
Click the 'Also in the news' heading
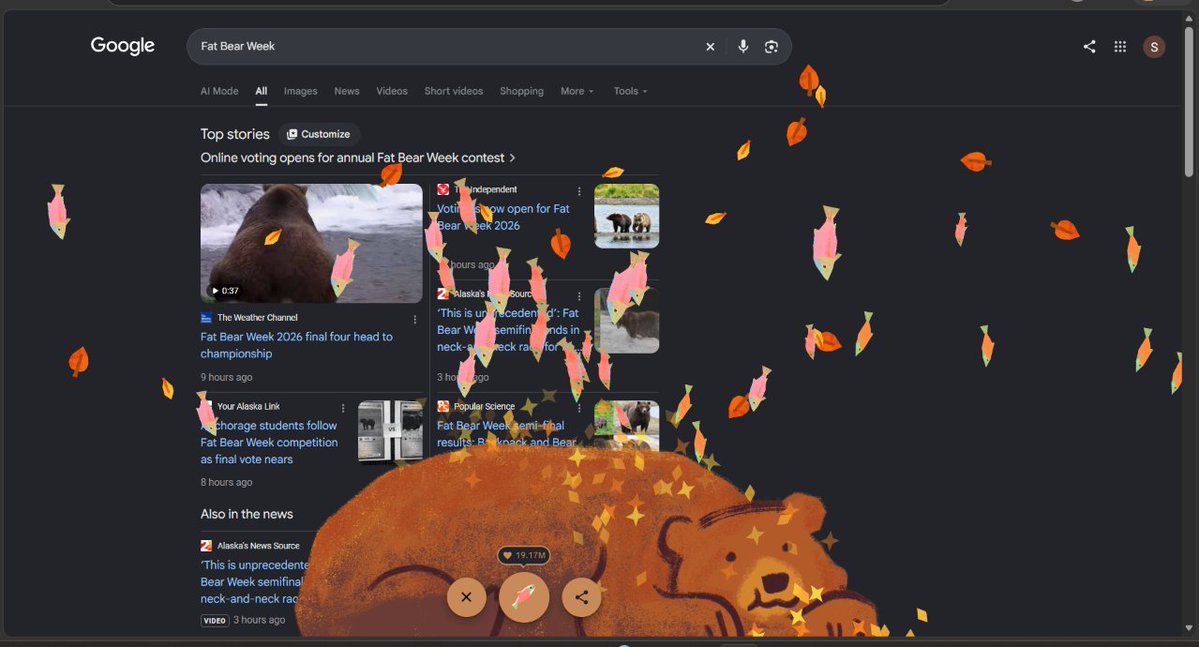[x=247, y=514]
